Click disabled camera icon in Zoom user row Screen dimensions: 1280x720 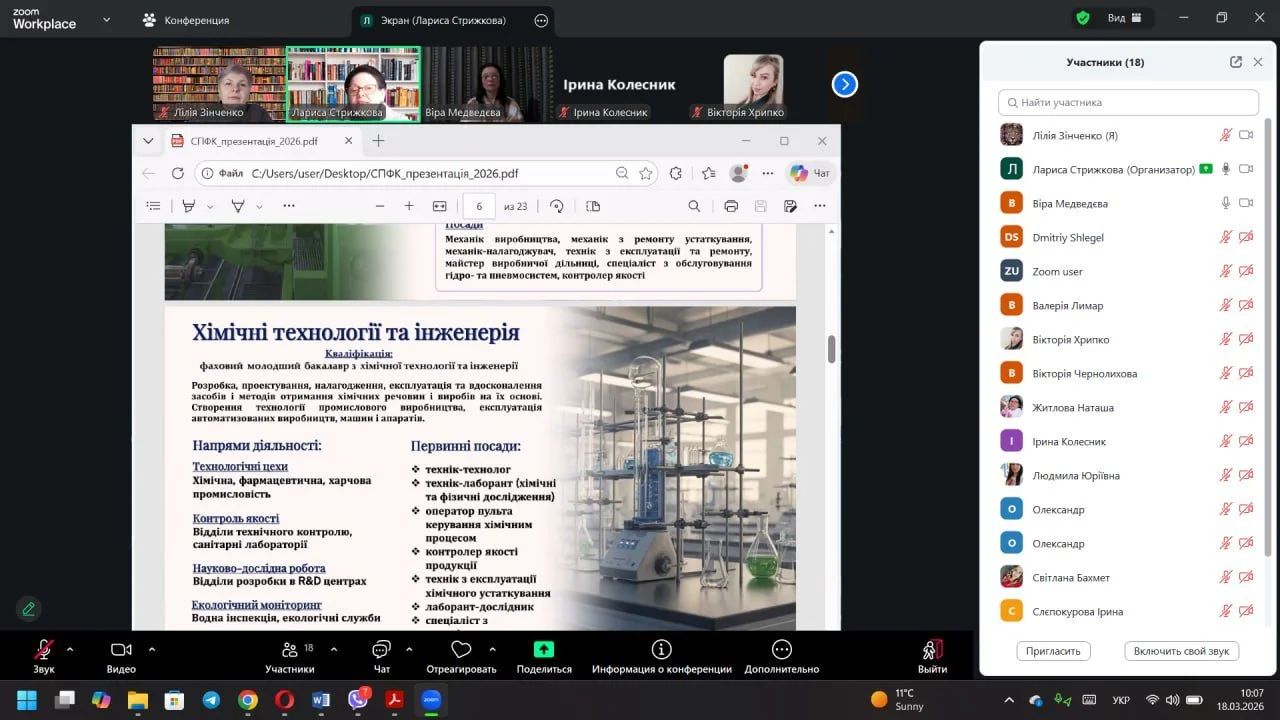(x=1246, y=271)
